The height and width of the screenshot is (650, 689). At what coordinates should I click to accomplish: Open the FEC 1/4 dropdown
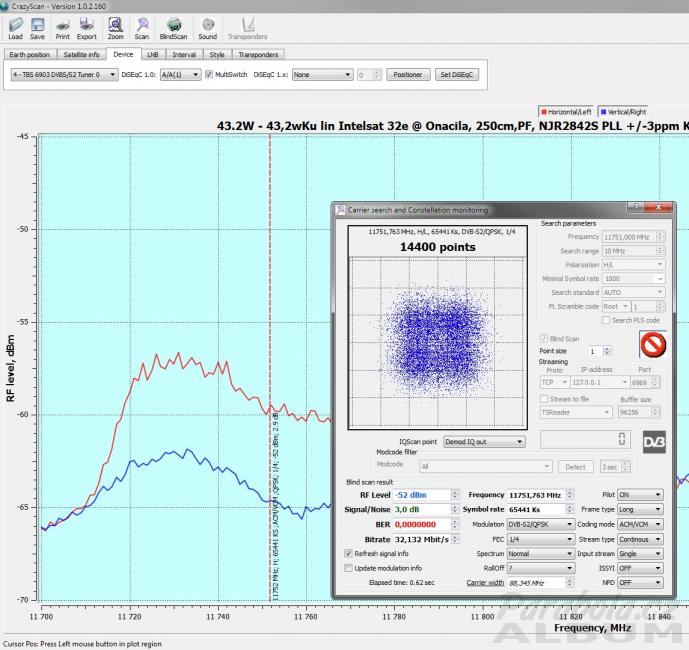(540, 539)
